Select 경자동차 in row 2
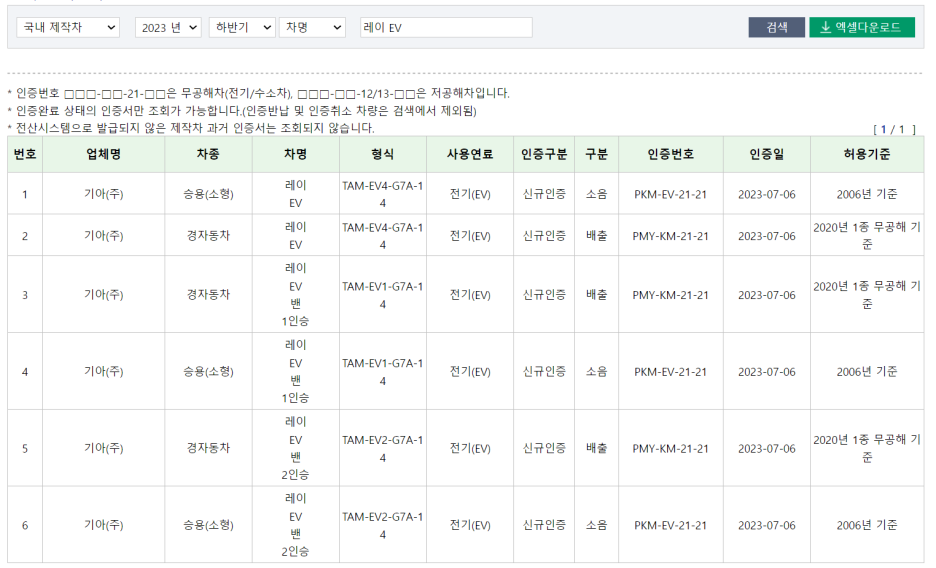 208,236
